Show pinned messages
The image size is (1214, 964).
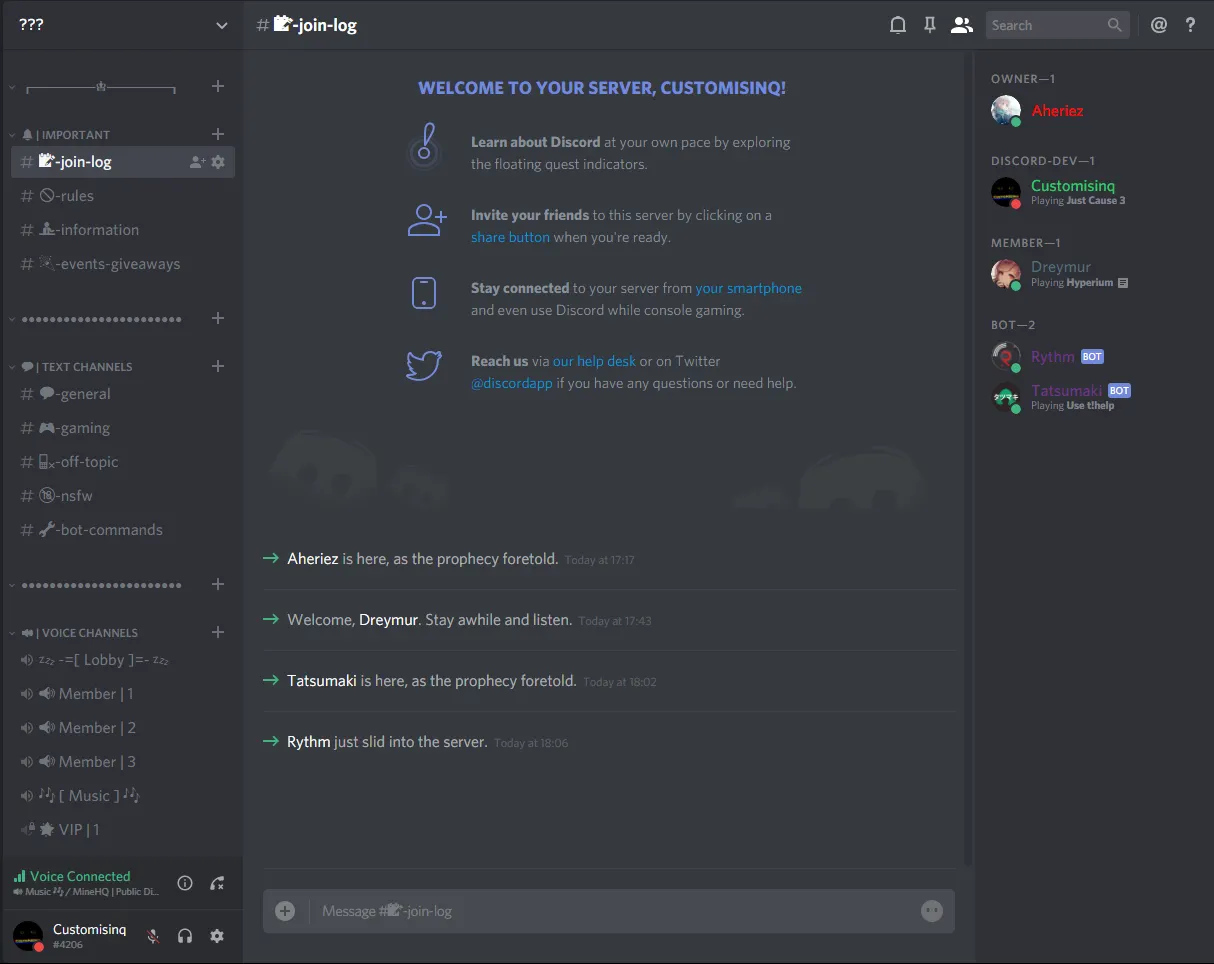click(930, 25)
